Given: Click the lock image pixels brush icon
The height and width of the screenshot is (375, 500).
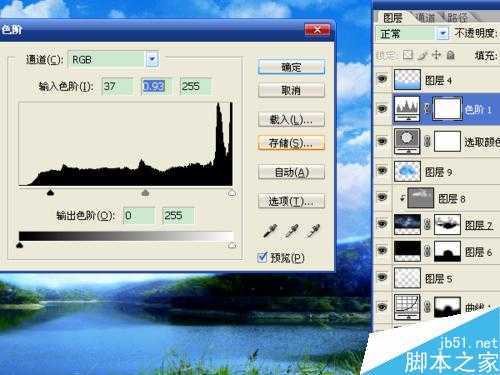Looking at the screenshot, I should [423, 55].
